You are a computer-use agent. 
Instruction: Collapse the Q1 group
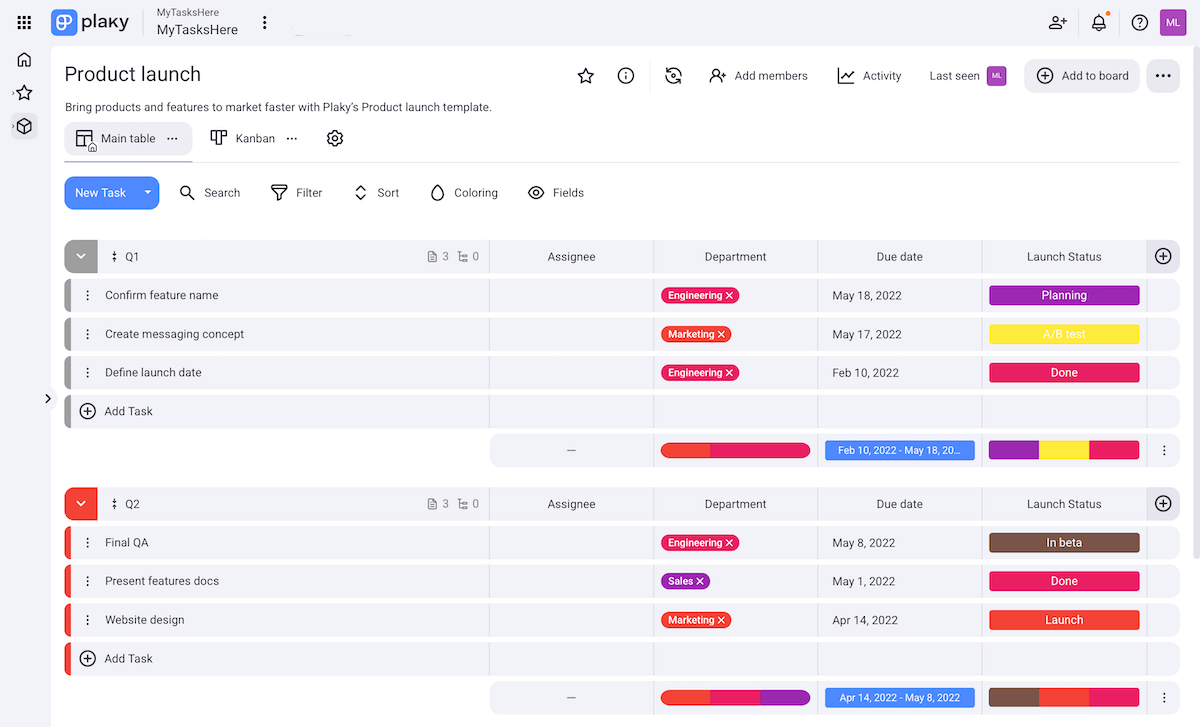81,257
